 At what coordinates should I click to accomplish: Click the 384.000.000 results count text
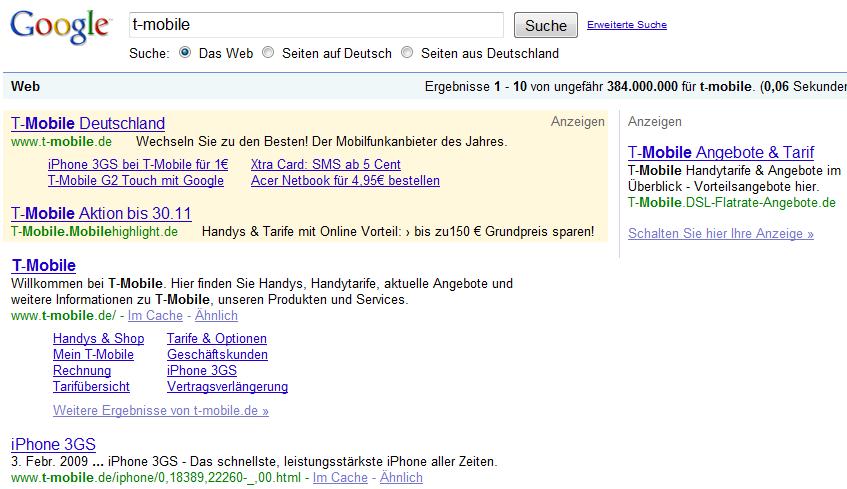coord(642,86)
